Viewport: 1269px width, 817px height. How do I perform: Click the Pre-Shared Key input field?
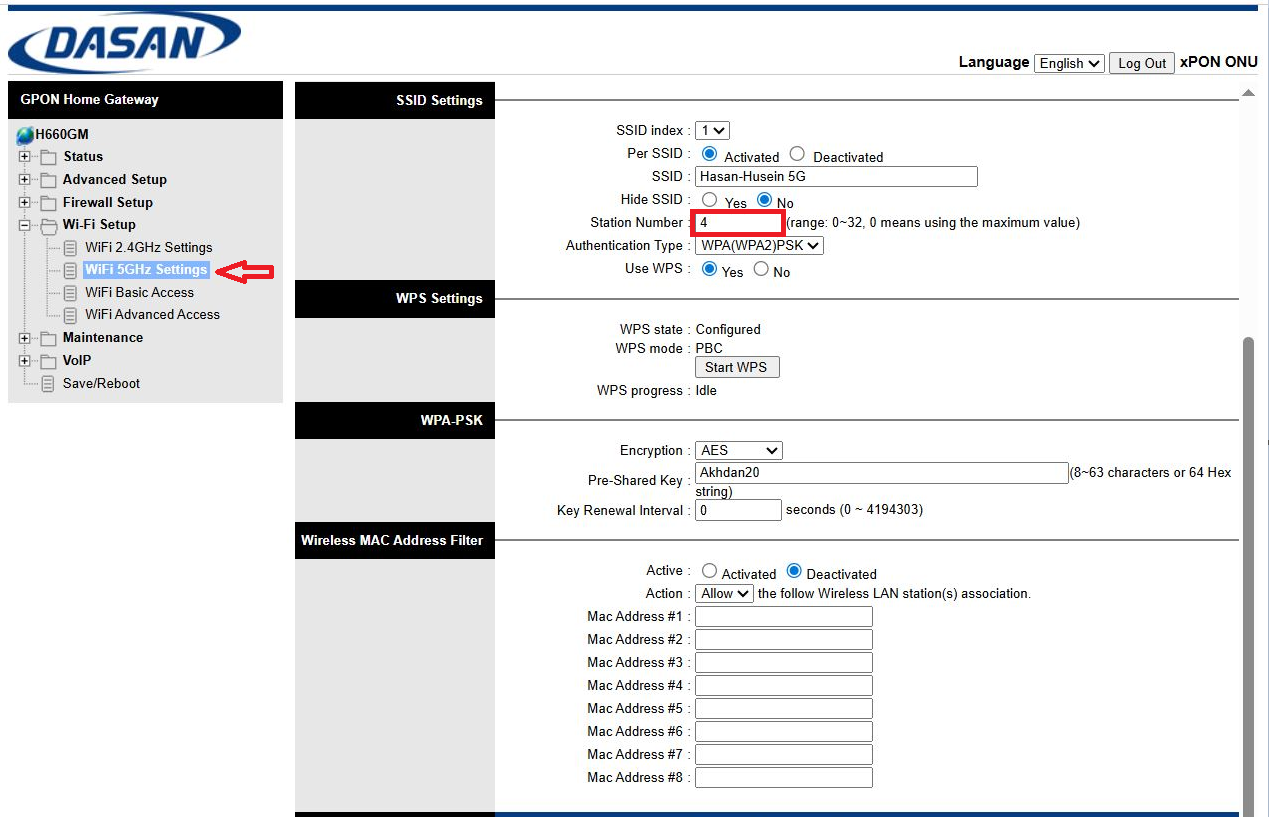pyautogui.click(x=881, y=473)
